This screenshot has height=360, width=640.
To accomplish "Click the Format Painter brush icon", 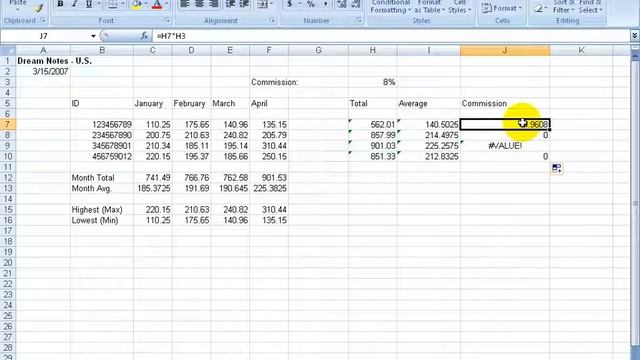I will point(38,7).
